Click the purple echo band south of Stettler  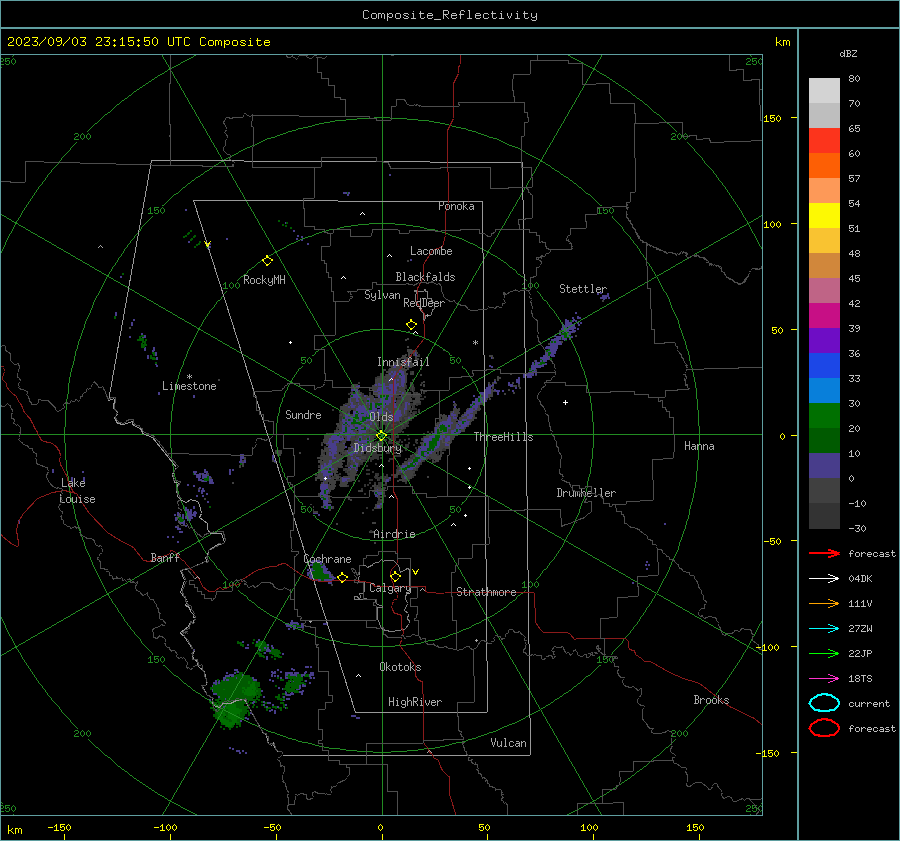(x=553, y=346)
